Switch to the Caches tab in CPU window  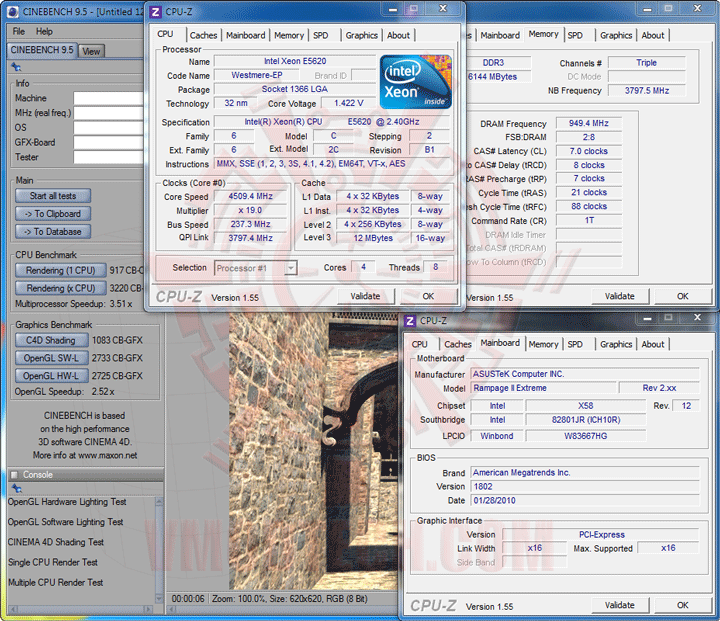click(x=203, y=35)
